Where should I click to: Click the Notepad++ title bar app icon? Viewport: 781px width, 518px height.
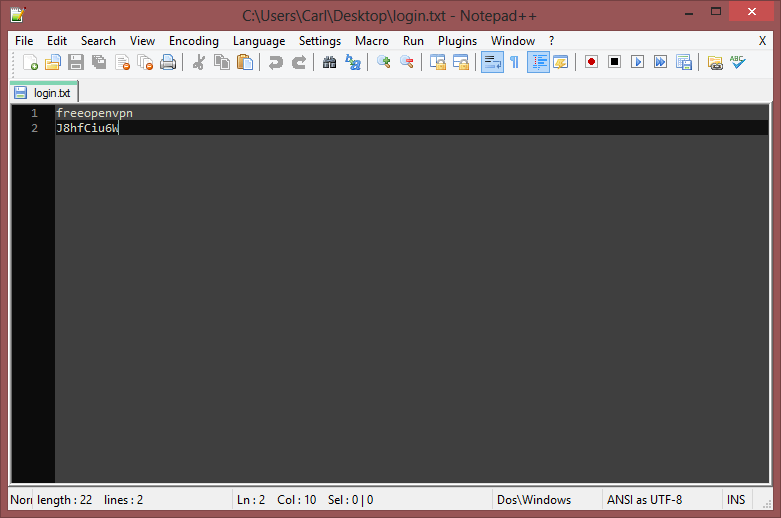tap(18, 15)
